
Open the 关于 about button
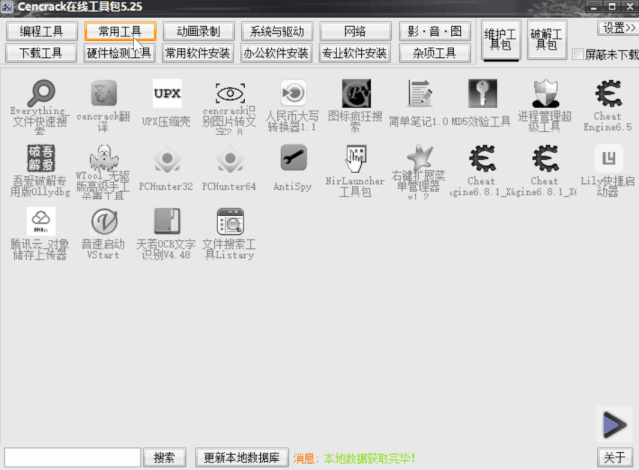(615, 457)
